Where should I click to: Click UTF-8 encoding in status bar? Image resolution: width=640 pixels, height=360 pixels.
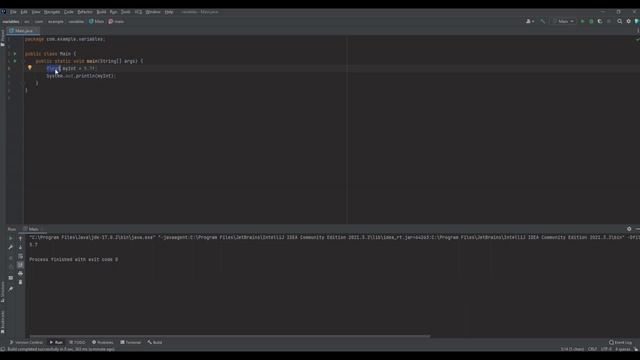click(x=606, y=349)
